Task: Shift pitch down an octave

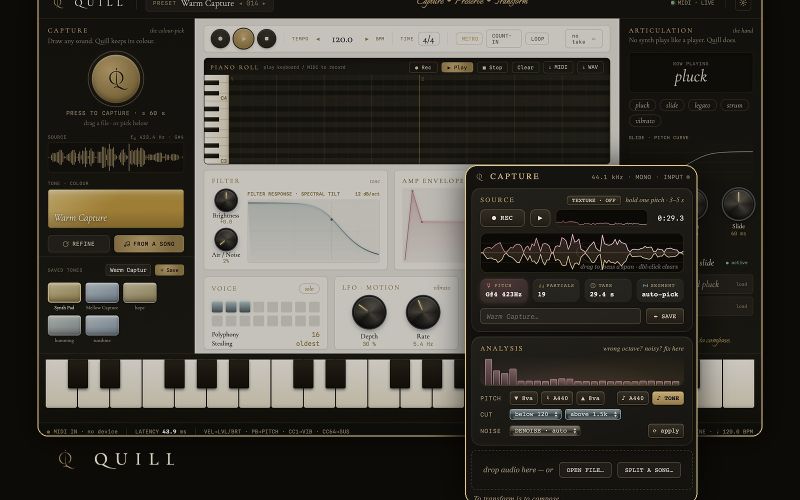Action: coord(523,398)
